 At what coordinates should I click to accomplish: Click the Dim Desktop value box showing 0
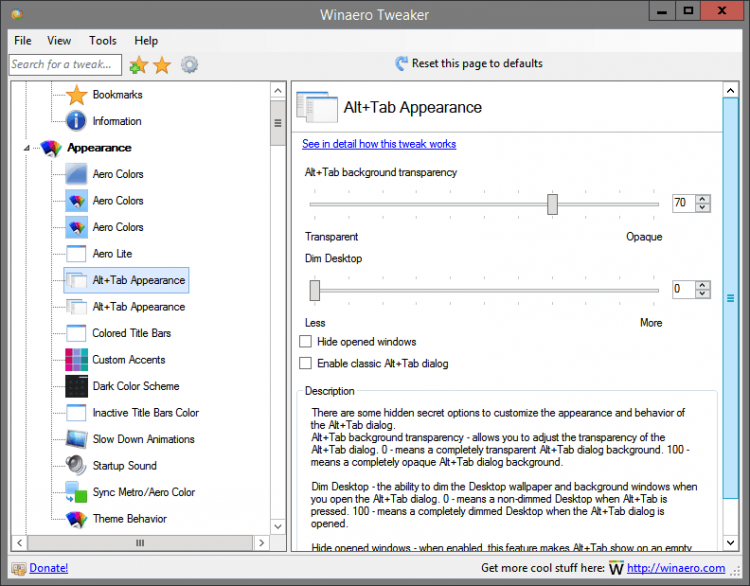pyautogui.click(x=684, y=289)
